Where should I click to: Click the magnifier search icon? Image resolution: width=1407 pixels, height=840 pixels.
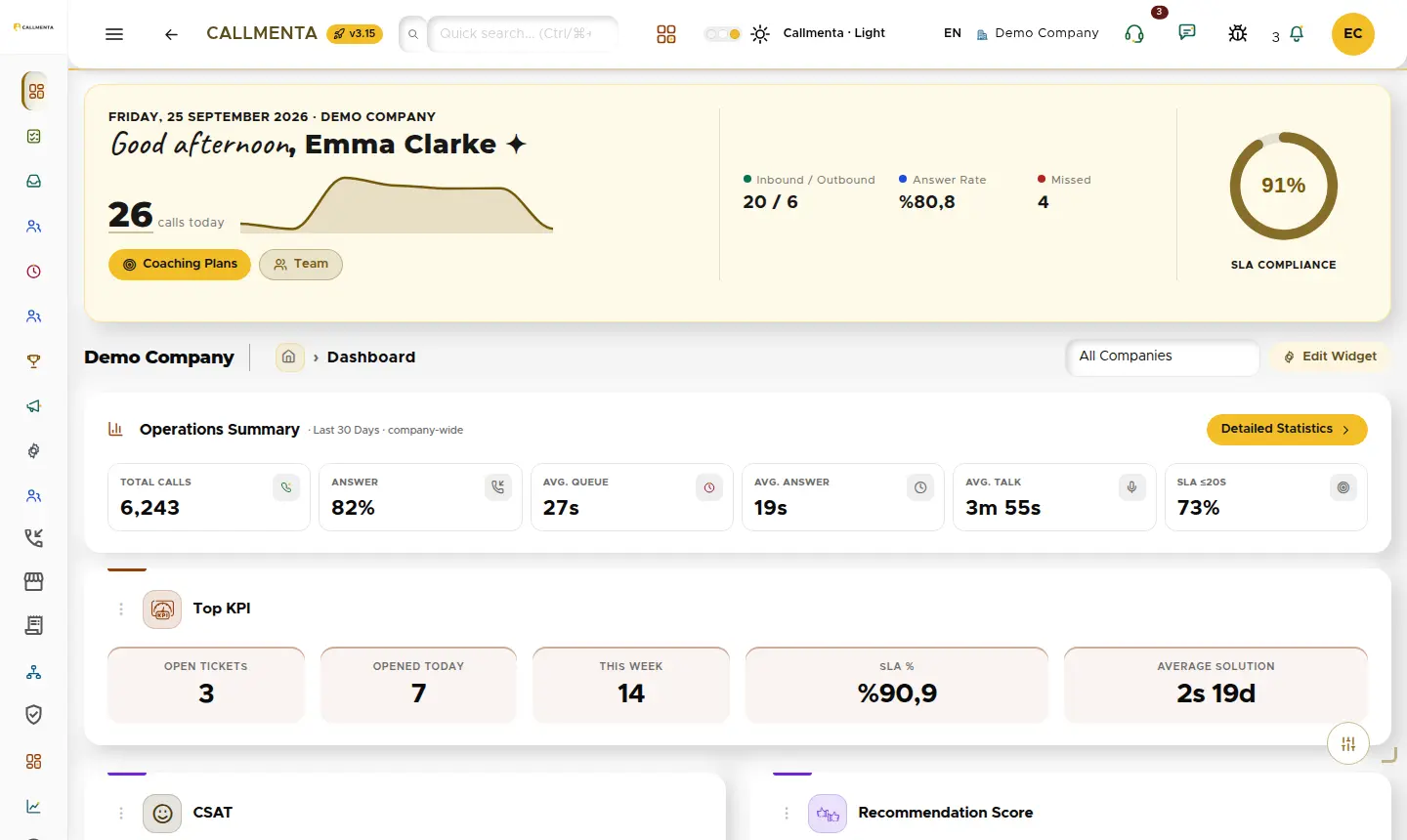pyautogui.click(x=413, y=34)
